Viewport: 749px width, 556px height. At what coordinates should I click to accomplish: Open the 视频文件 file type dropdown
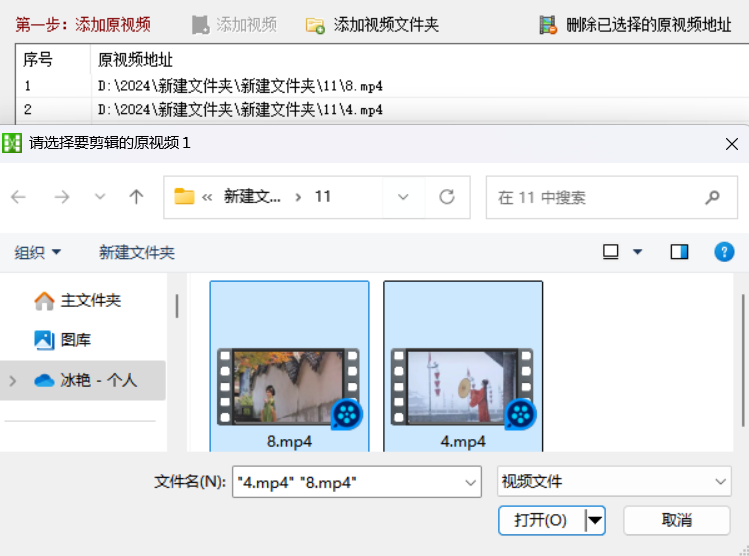(614, 481)
